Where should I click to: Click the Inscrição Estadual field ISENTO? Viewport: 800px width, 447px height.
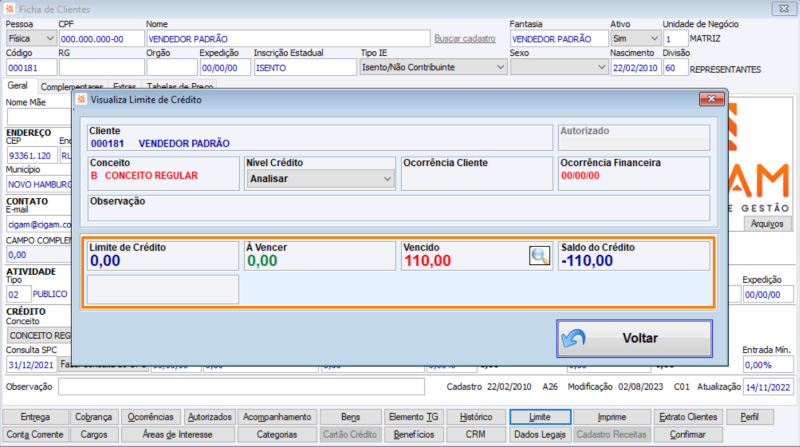305,67
